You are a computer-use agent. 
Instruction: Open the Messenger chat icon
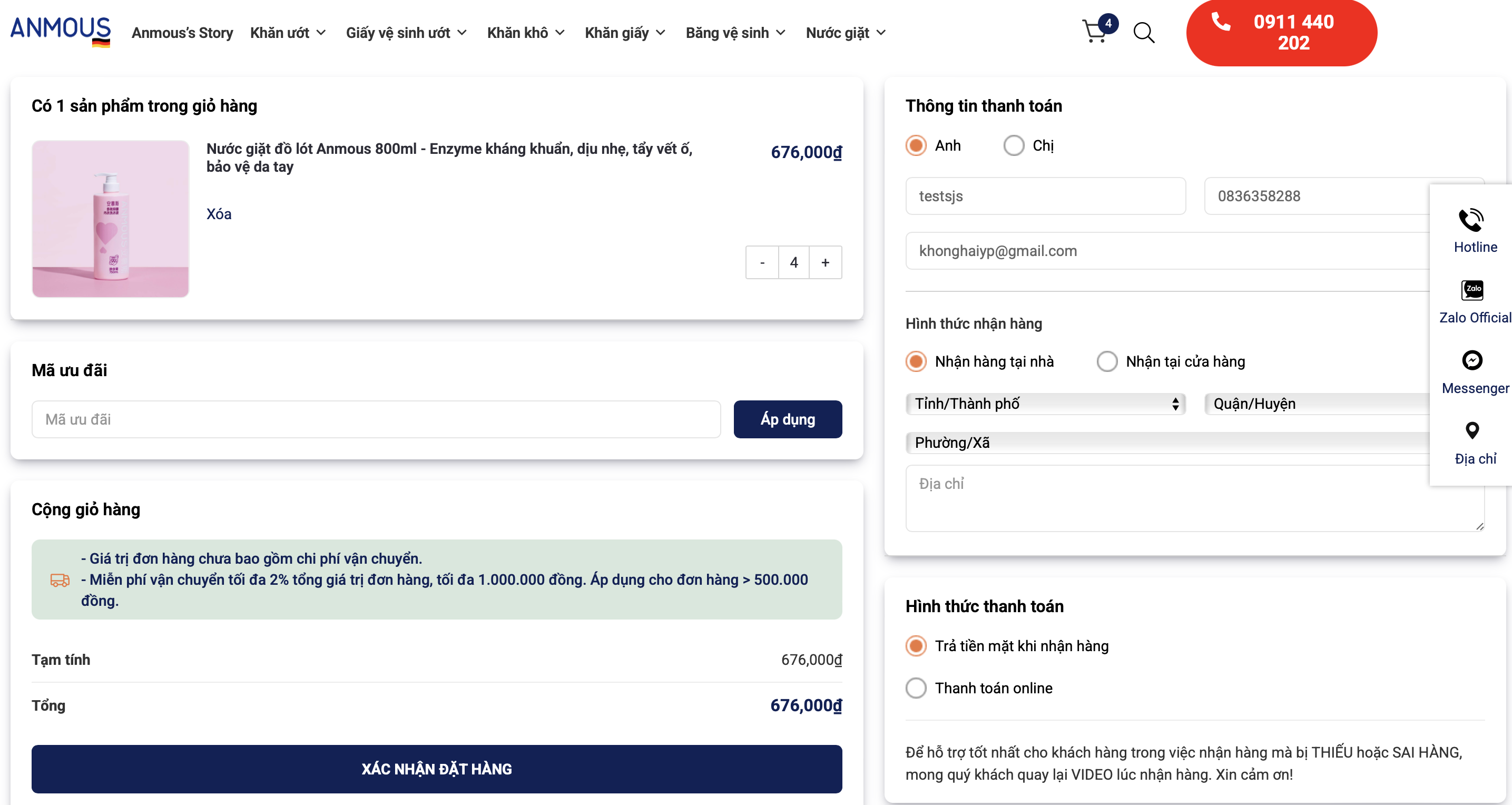coord(1471,360)
